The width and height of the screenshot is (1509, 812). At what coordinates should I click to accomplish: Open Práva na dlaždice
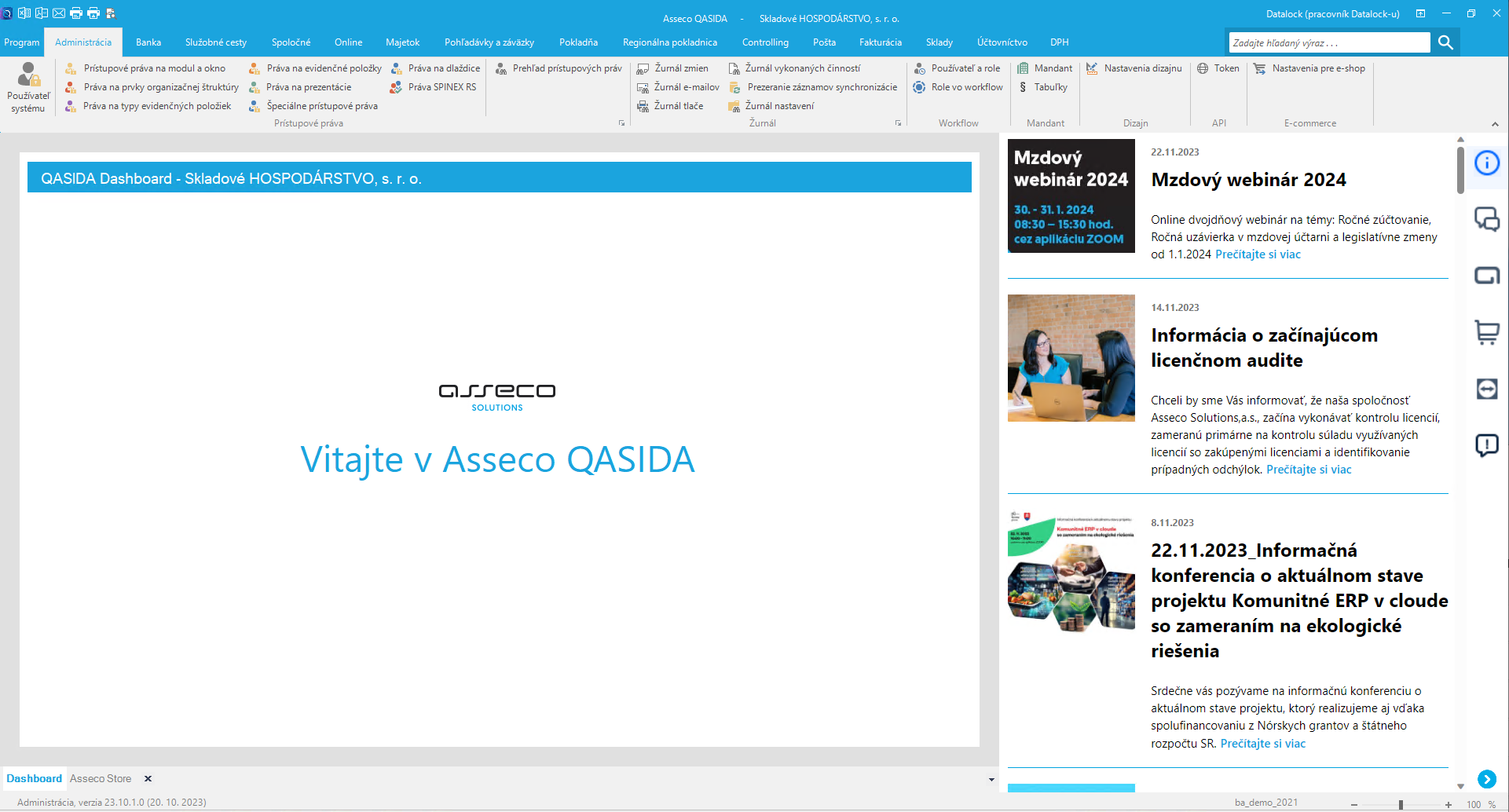435,68
